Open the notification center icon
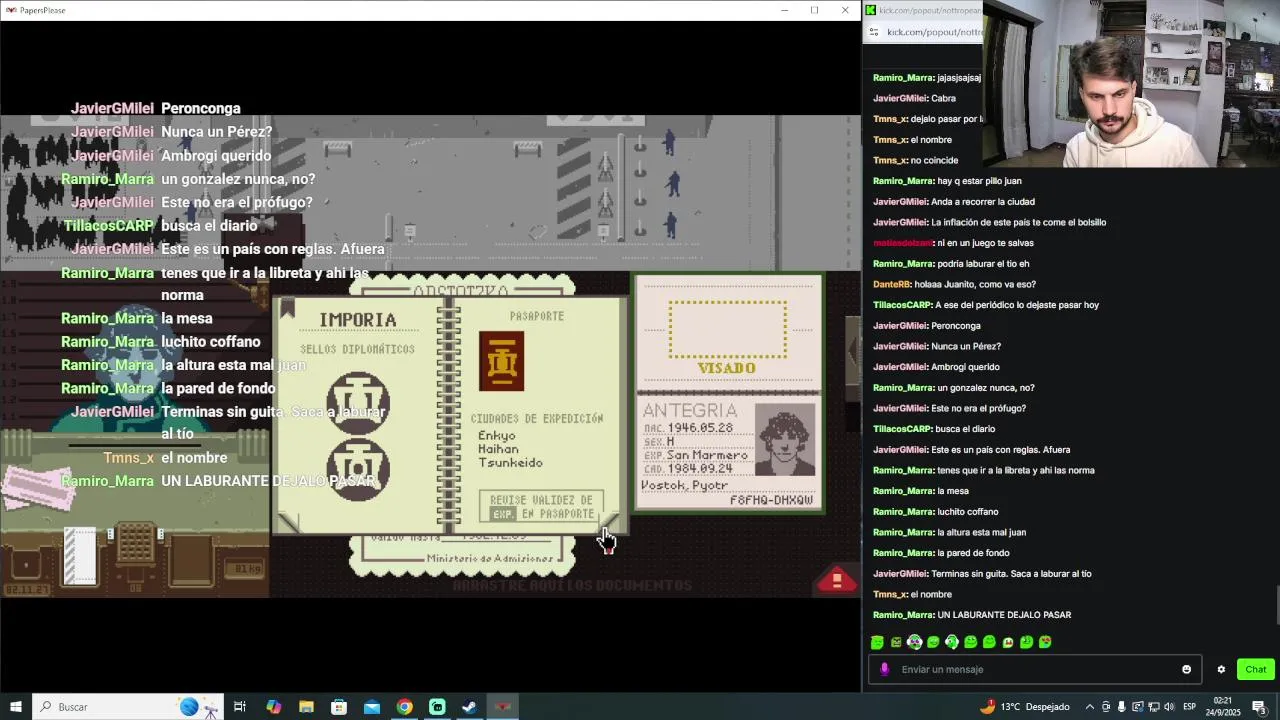 [x=1259, y=707]
